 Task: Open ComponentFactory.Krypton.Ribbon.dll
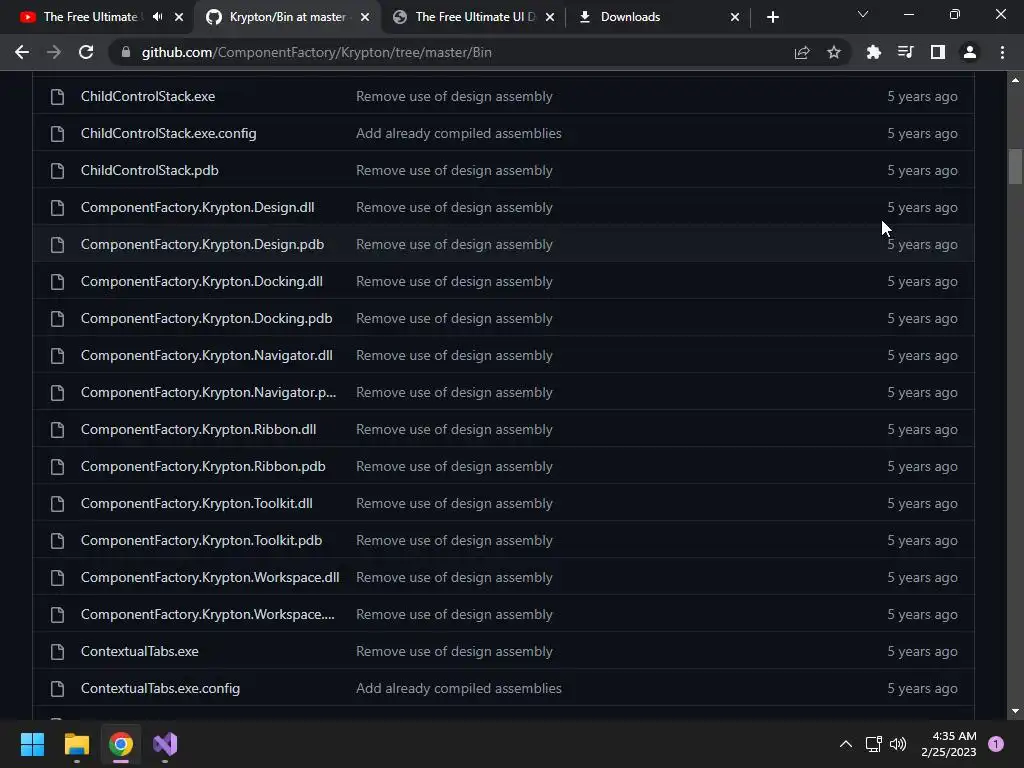199,430
